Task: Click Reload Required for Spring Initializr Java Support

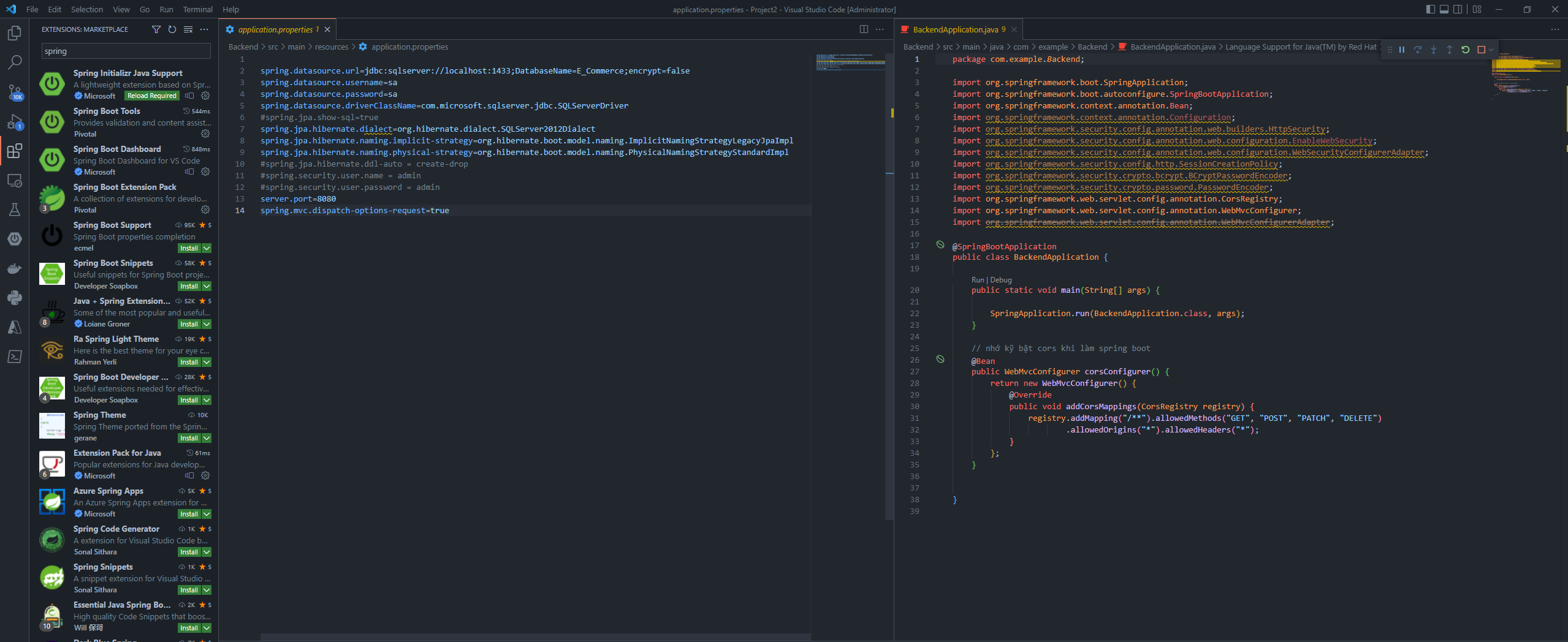Action: click(151, 96)
